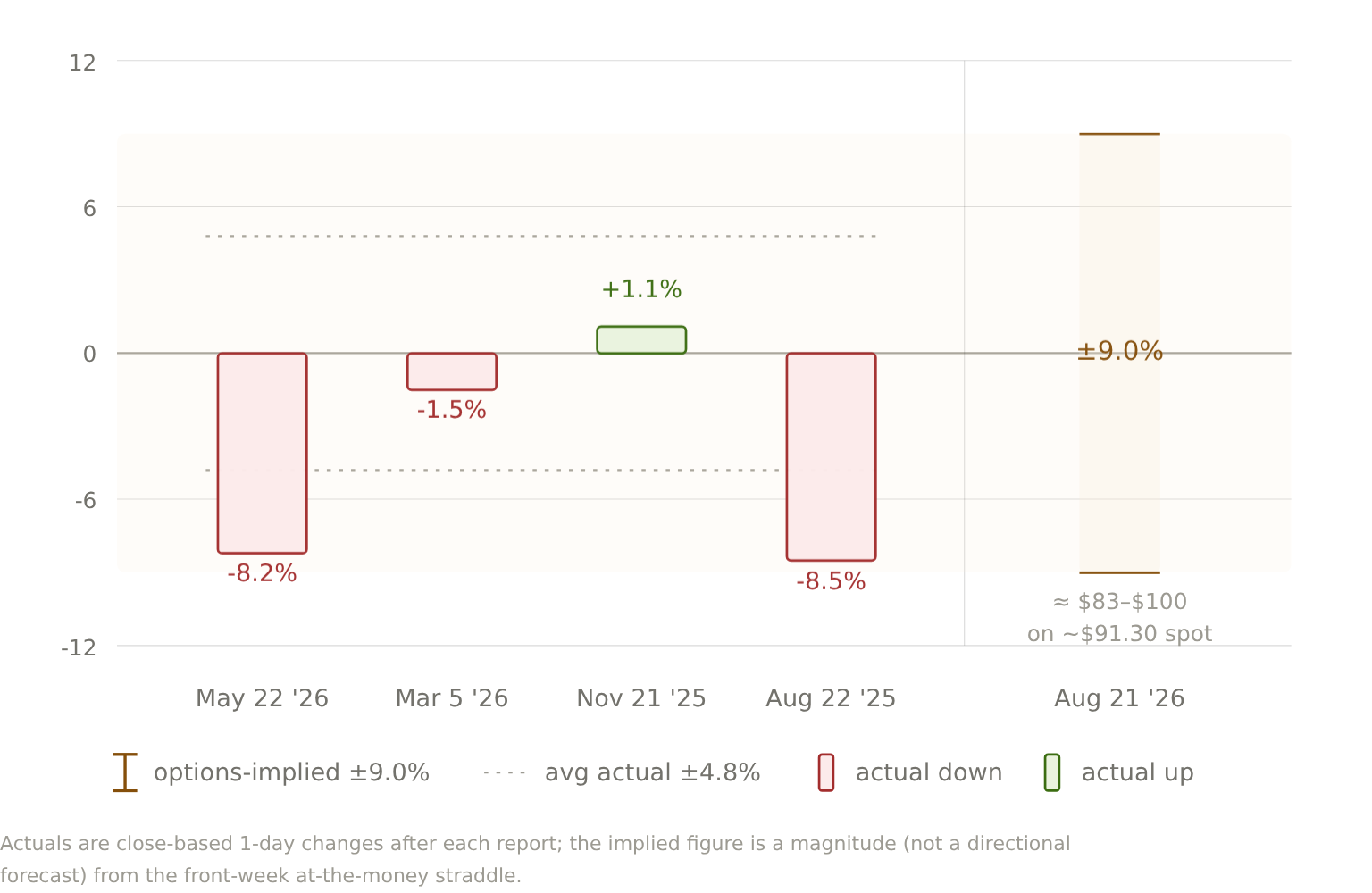
Task: Click the Aug 21 '26 axis label
Action: 1119,698
